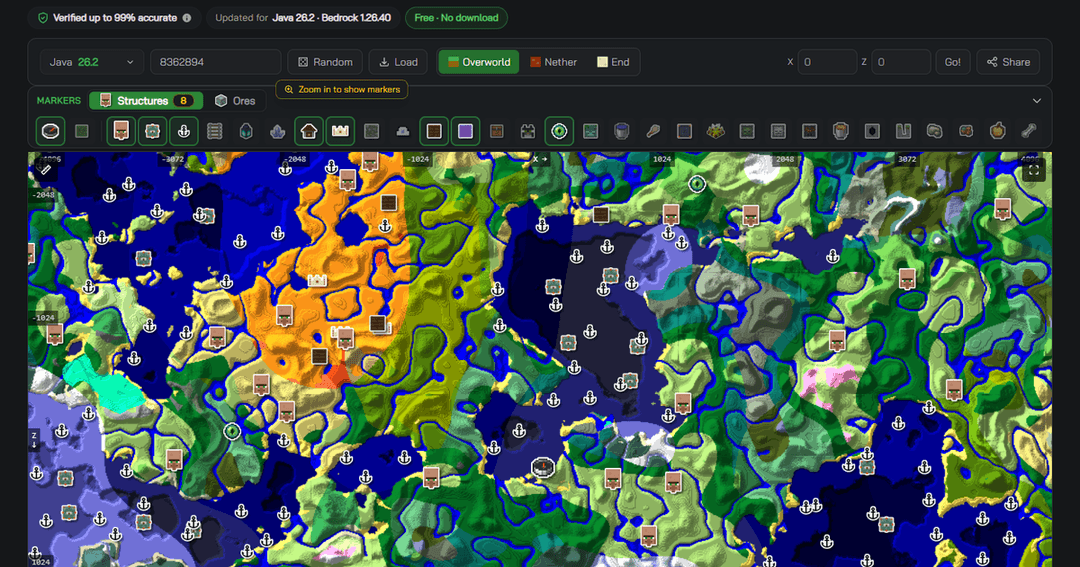The image size is (1080, 567).
Task: Enable the gray ore rock filter
Action: click(x=935, y=131)
